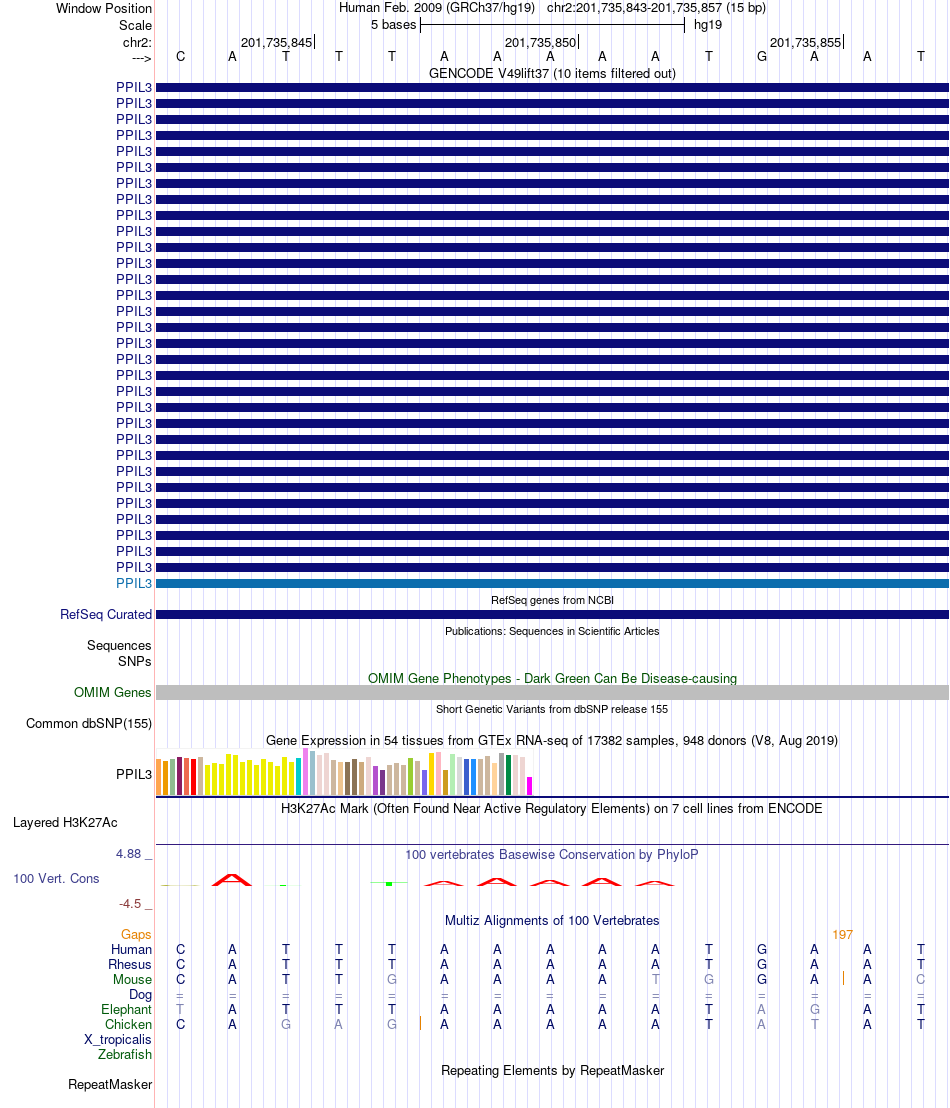Click the gray OMIM Genes bar

[552, 692]
